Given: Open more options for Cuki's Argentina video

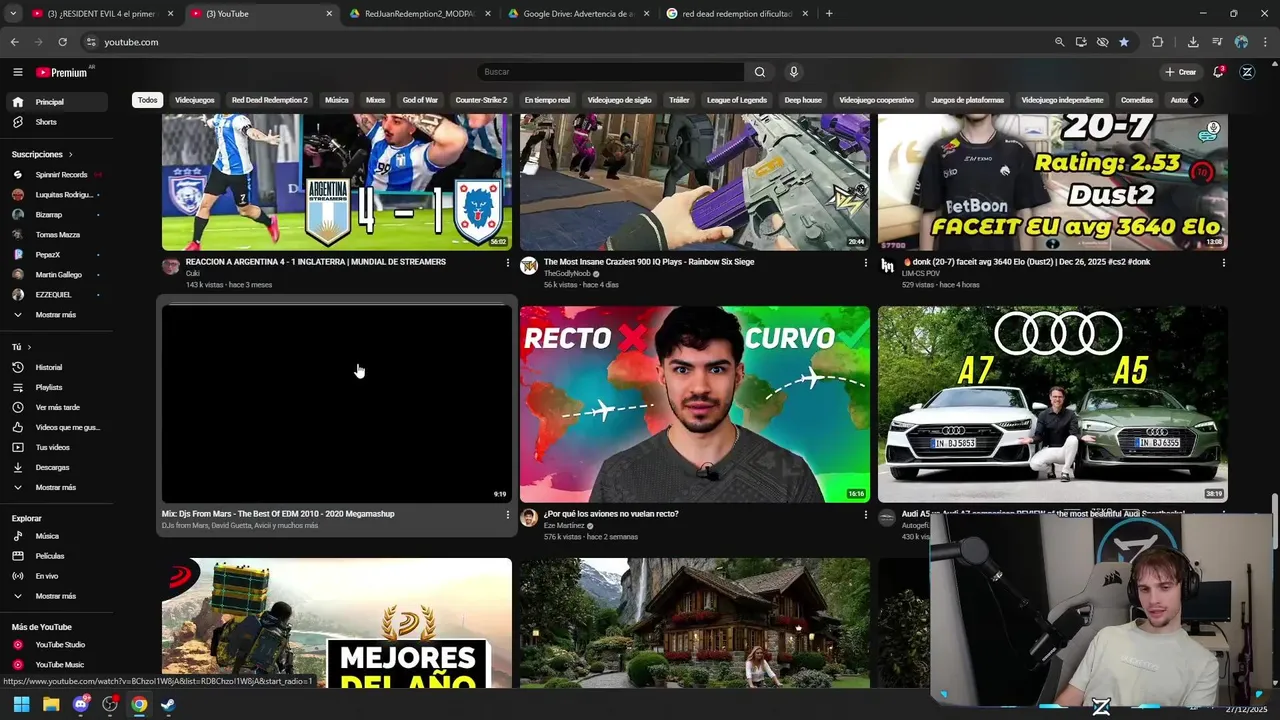Looking at the screenshot, I should pos(507,263).
